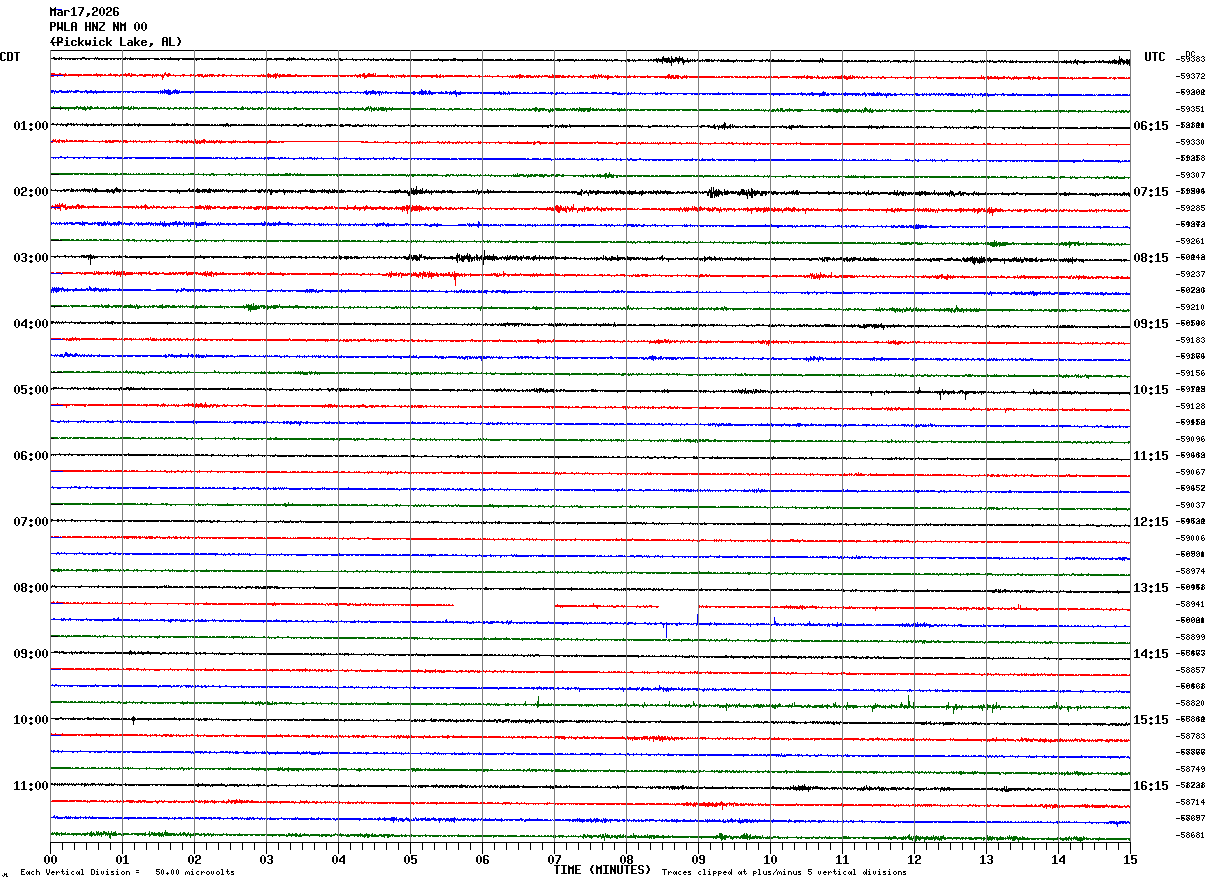Click the 15:15 UTC time label
Image resolution: width=1210 pixels, height=886 pixels.
(1151, 720)
